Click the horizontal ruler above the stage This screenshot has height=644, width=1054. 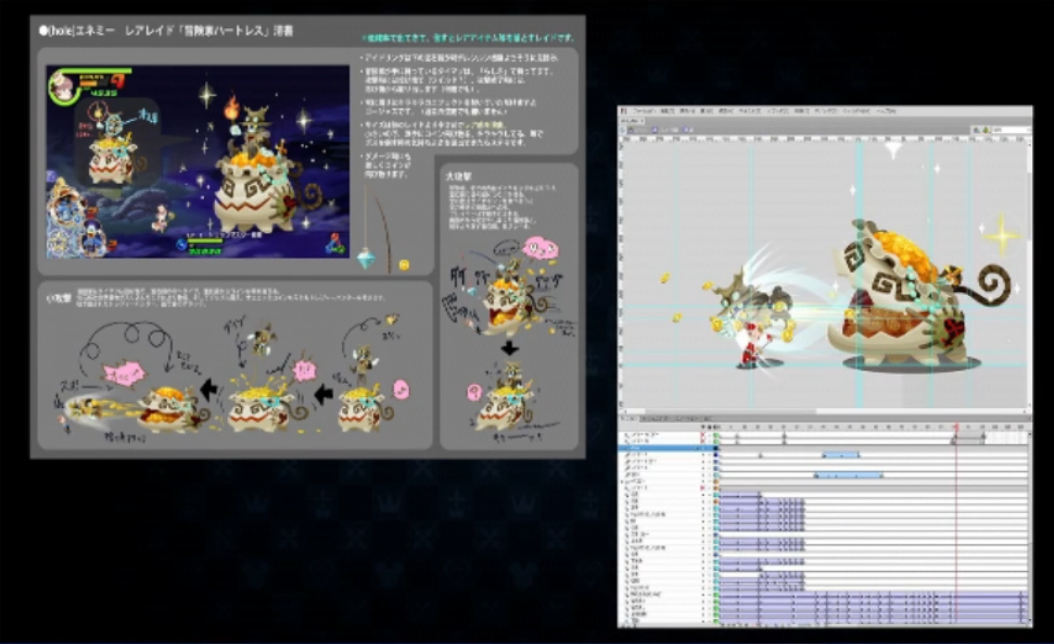coord(823,139)
